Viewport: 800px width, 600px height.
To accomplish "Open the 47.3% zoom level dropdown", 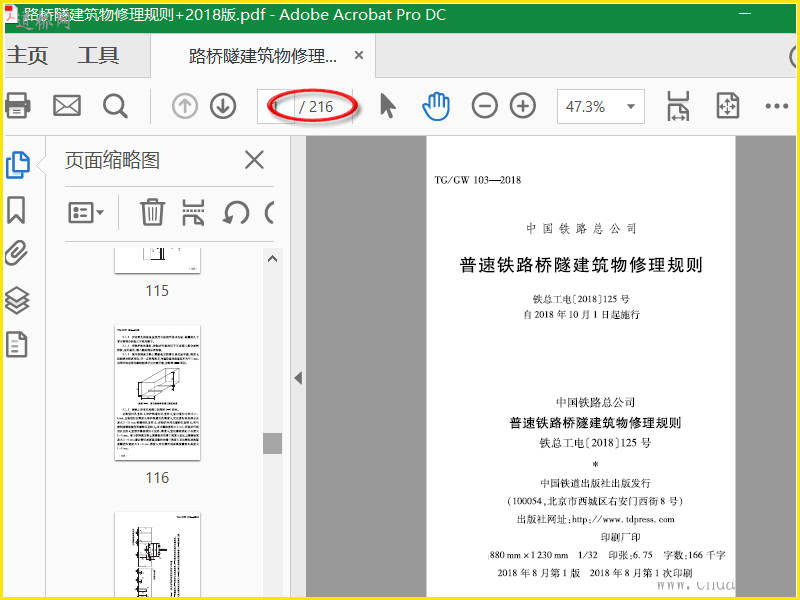I will [601, 106].
